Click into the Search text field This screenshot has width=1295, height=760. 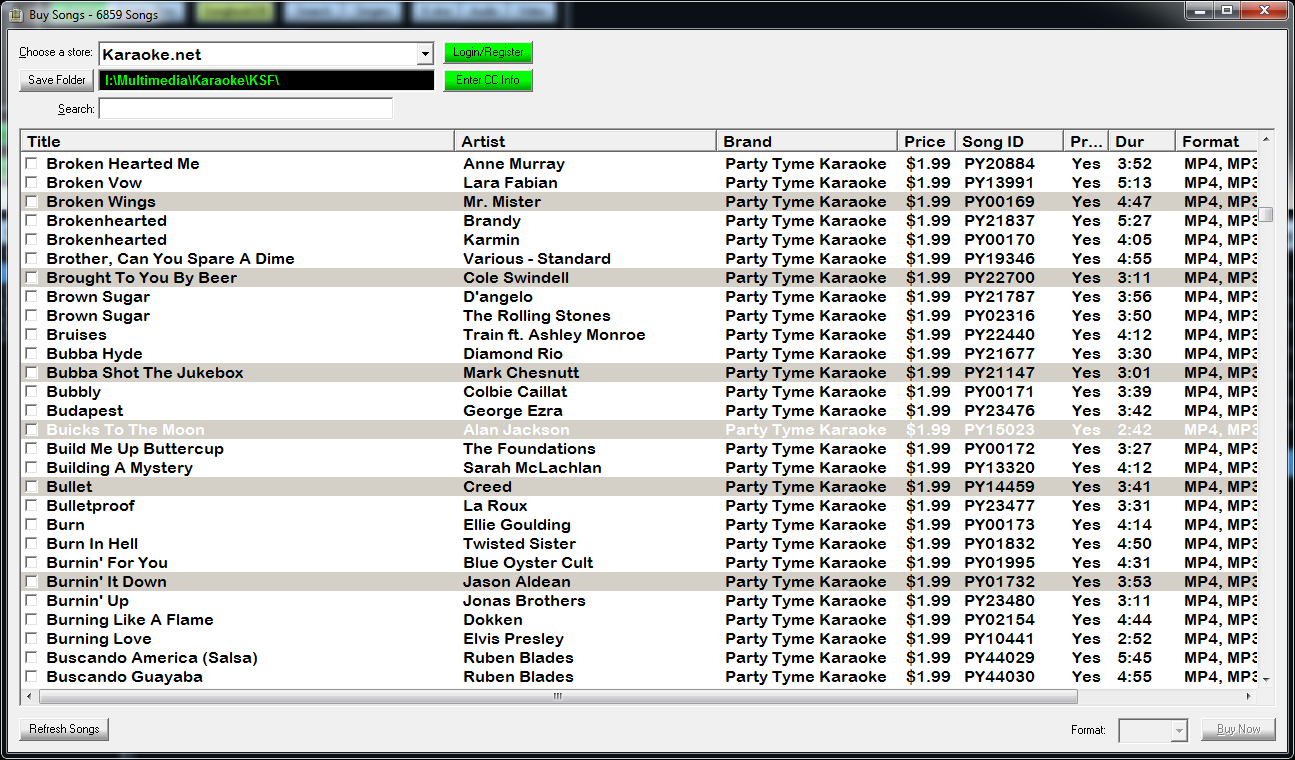[x=246, y=109]
